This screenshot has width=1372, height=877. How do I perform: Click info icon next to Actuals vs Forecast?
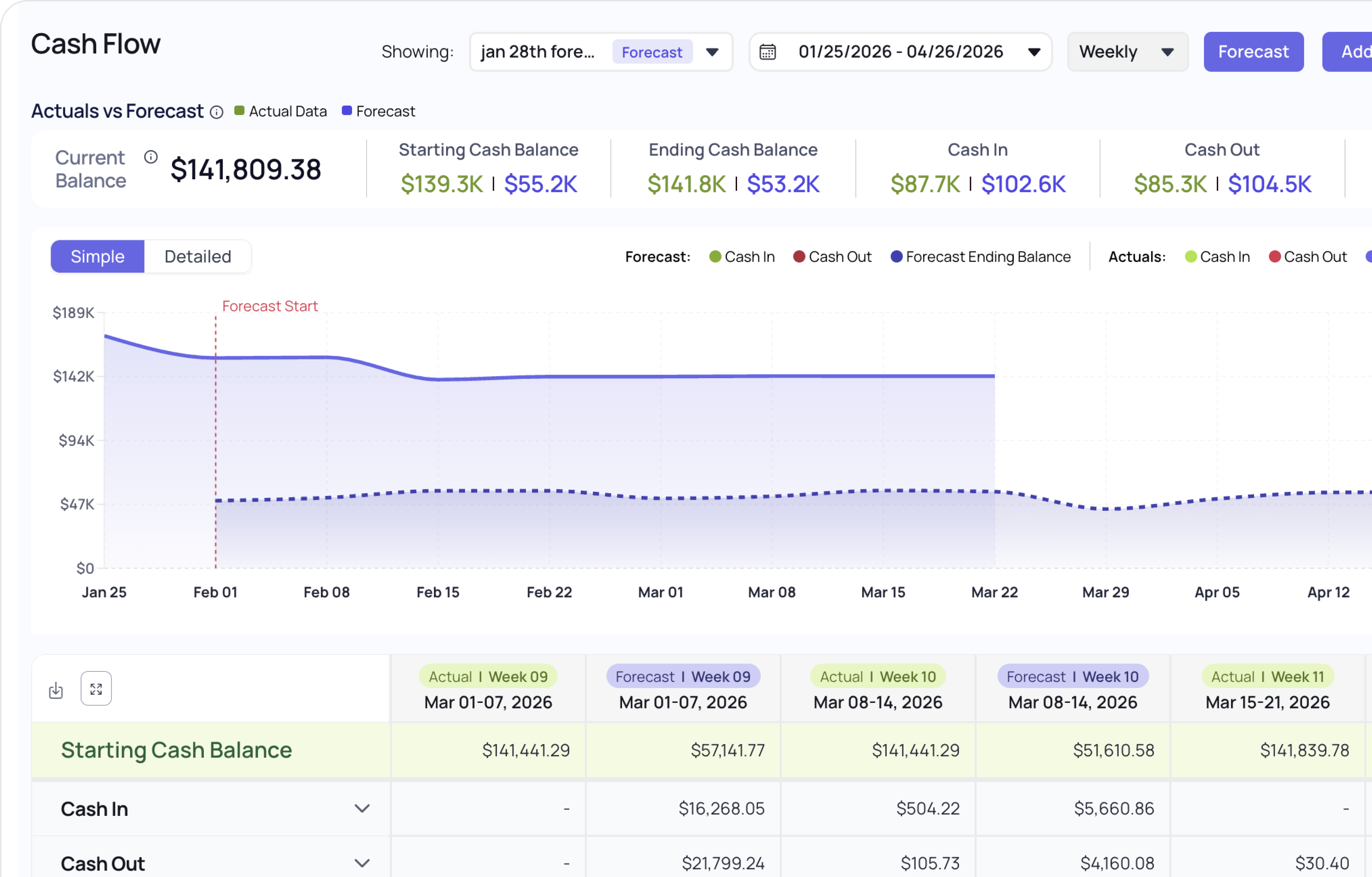pos(216,112)
